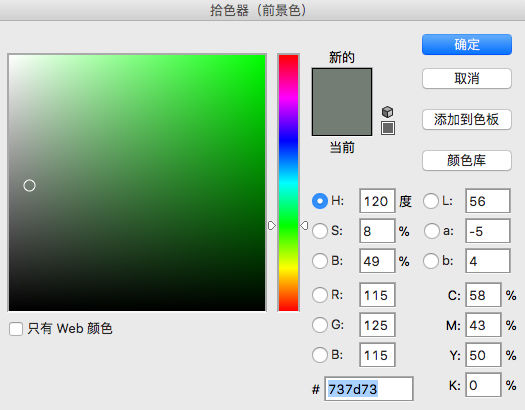The height and width of the screenshot is (410, 525).
Task: Click the G field showing 125
Action: point(377,325)
